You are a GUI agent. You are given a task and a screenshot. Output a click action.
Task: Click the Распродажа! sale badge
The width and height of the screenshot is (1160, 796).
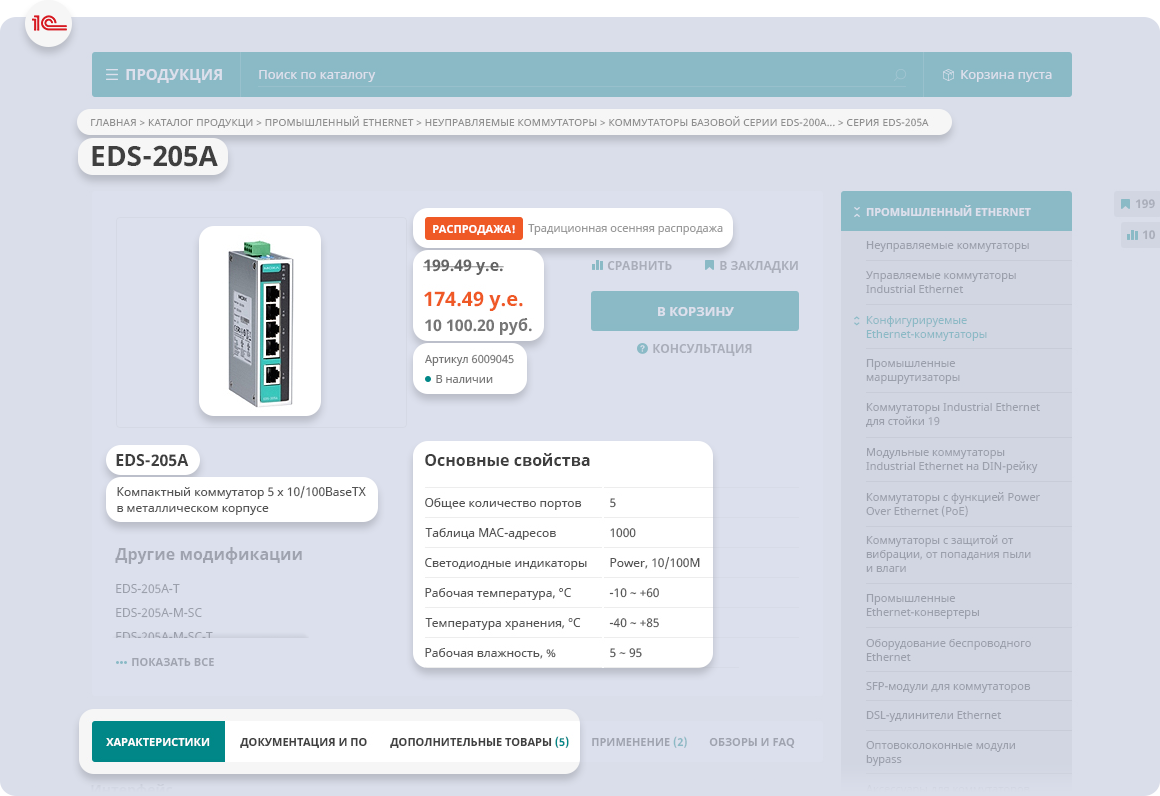[473, 229]
